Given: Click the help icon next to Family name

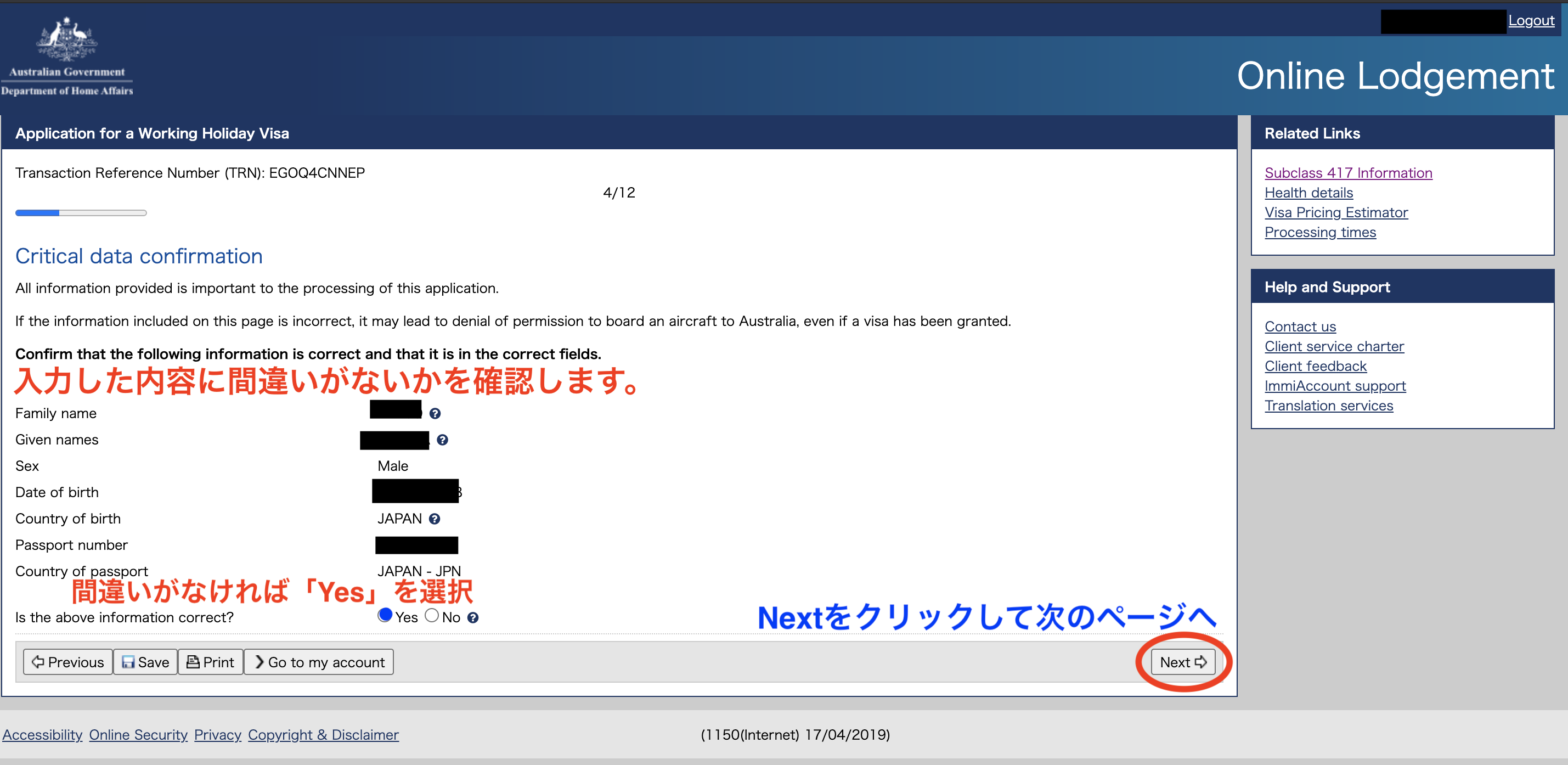Looking at the screenshot, I should [435, 414].
